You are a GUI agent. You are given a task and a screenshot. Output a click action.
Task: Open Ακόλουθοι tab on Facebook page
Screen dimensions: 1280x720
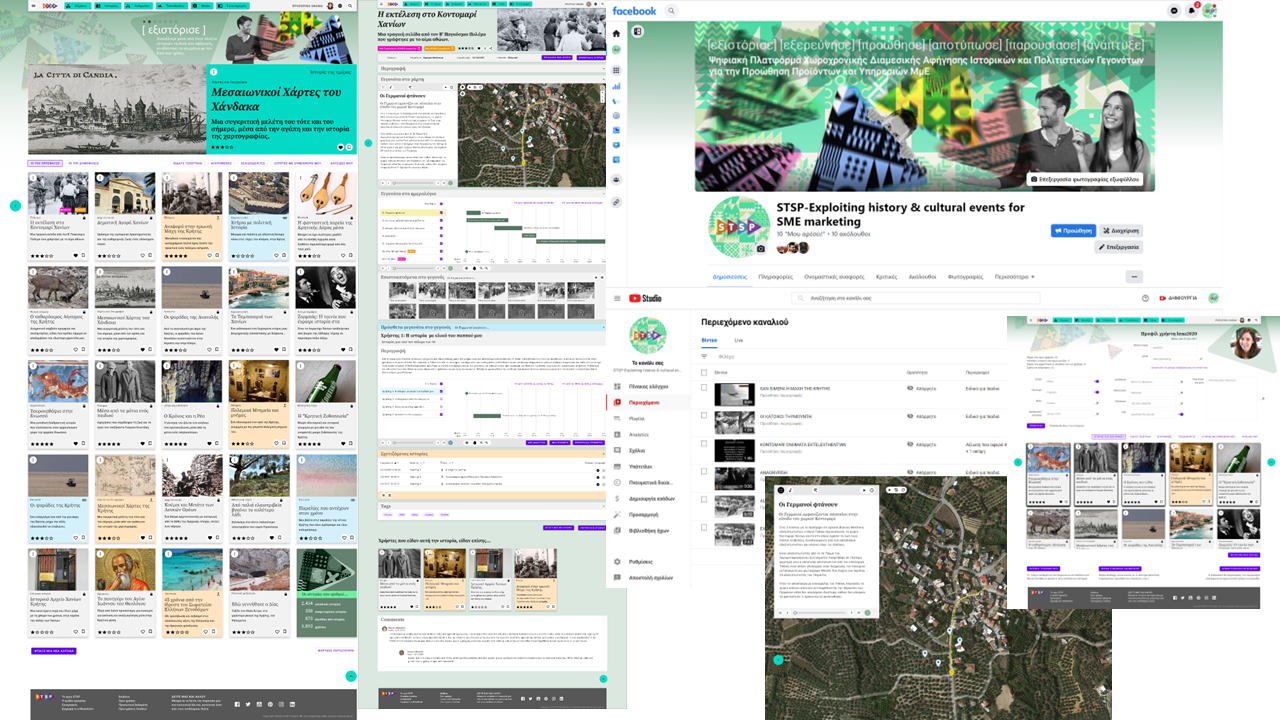click(923, 277)
